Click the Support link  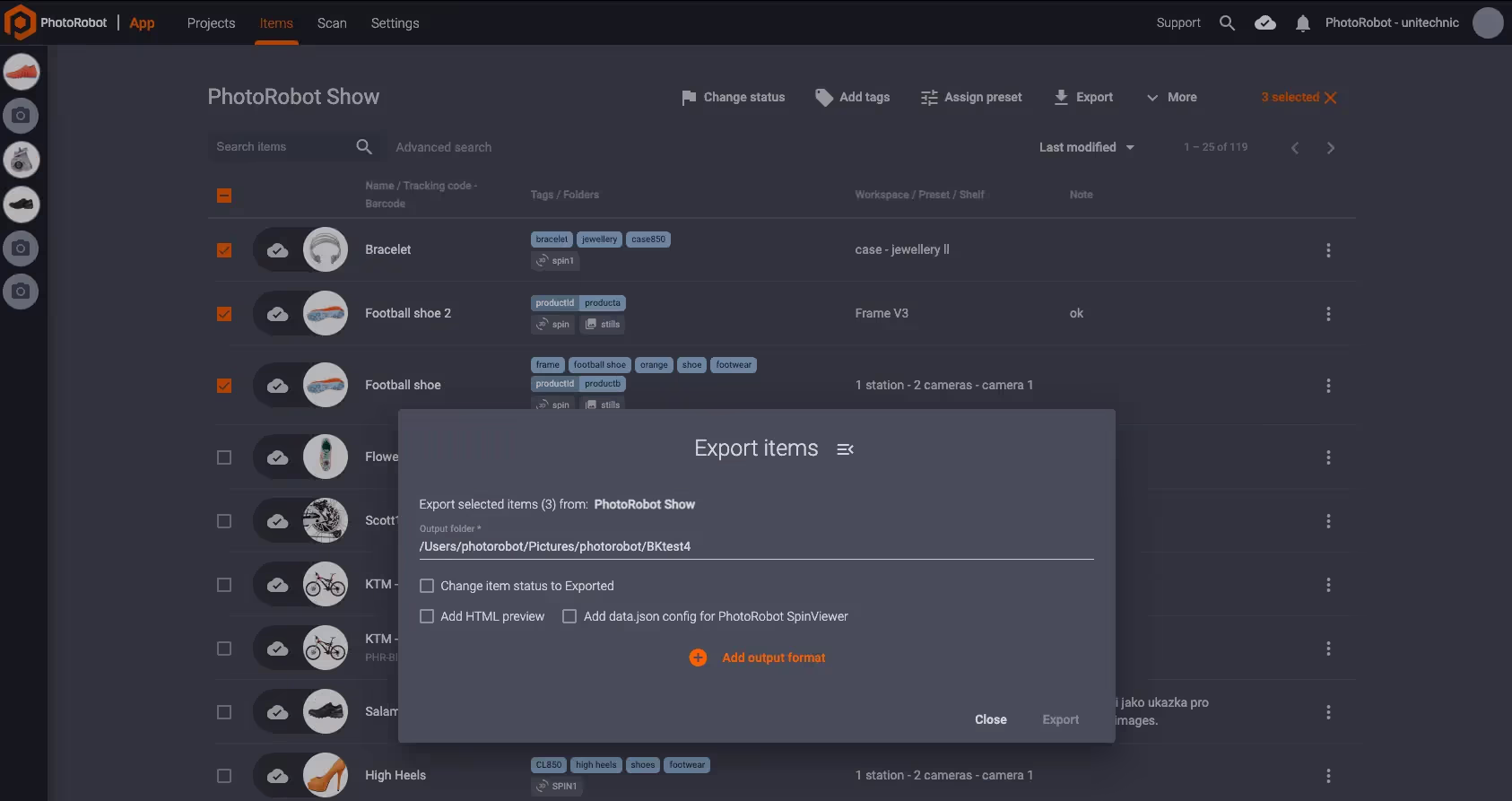[x=1178, y=22]
